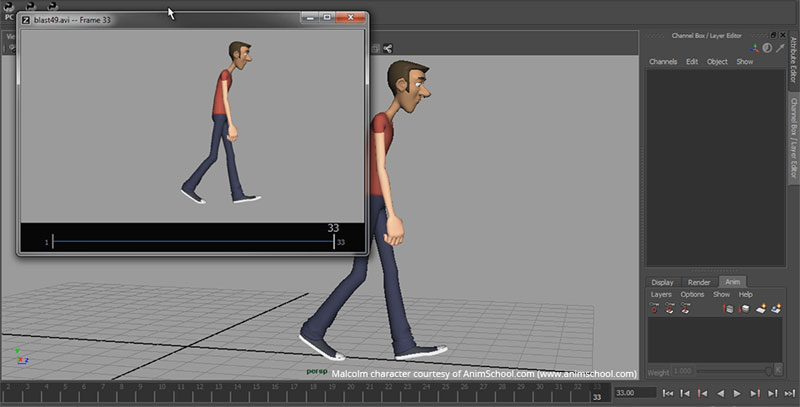This screenshot has width=800, height=407.
Task: Switch to the Display layer tab
Action: pyautogui.click(x=662, y=282)
